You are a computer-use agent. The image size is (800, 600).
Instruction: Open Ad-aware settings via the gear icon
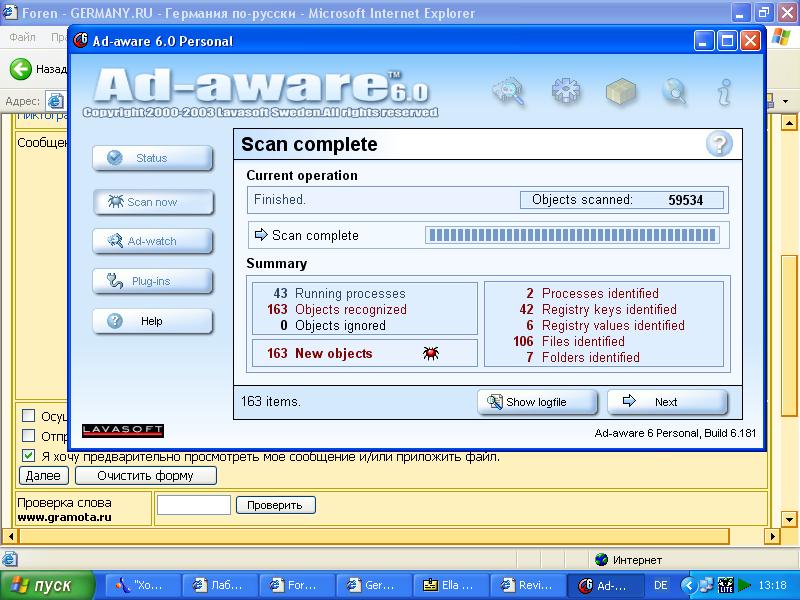[566, 91]
